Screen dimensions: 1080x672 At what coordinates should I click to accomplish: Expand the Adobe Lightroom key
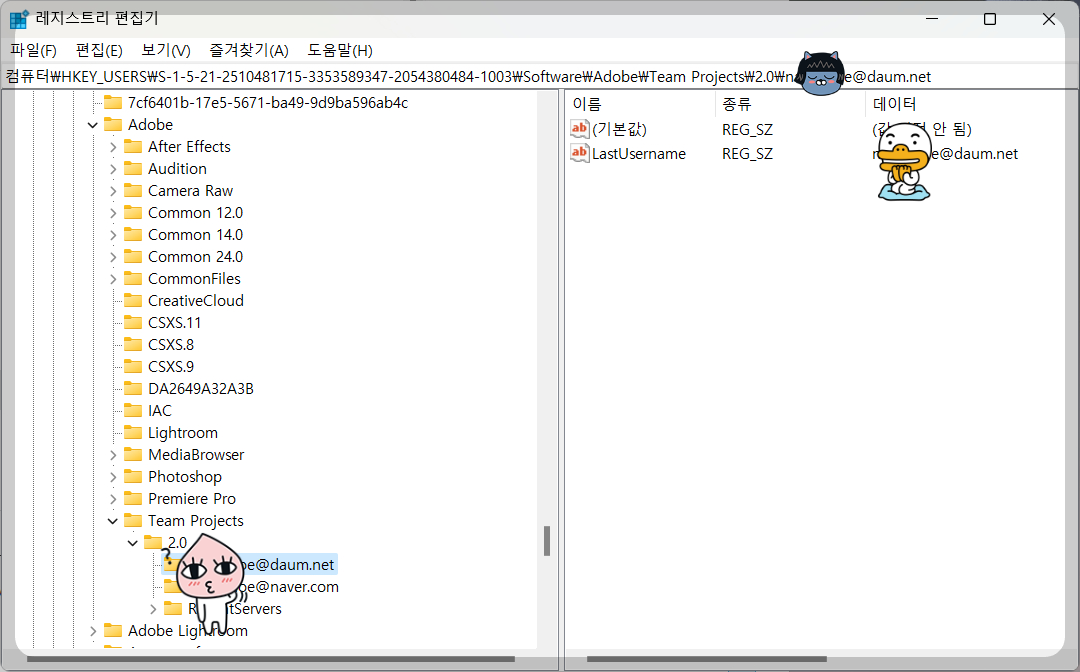click(x=93, y=631)
